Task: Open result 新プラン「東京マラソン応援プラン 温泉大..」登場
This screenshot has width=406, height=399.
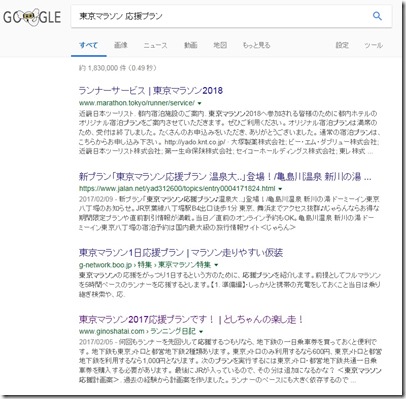Action: [x=225, y=176]
